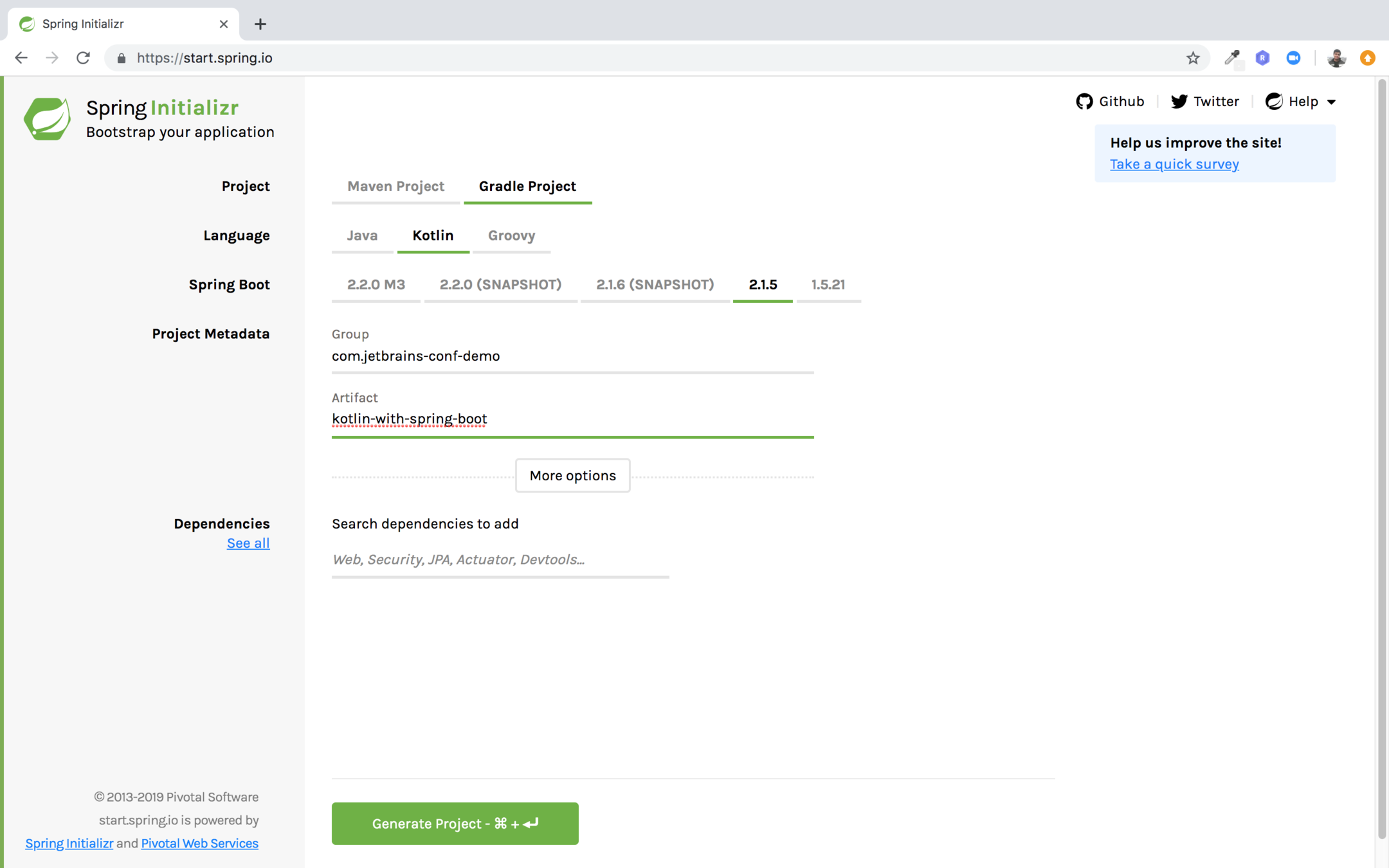Open a new browser tab
The image size is (1389, 868).
pos(260,24)
